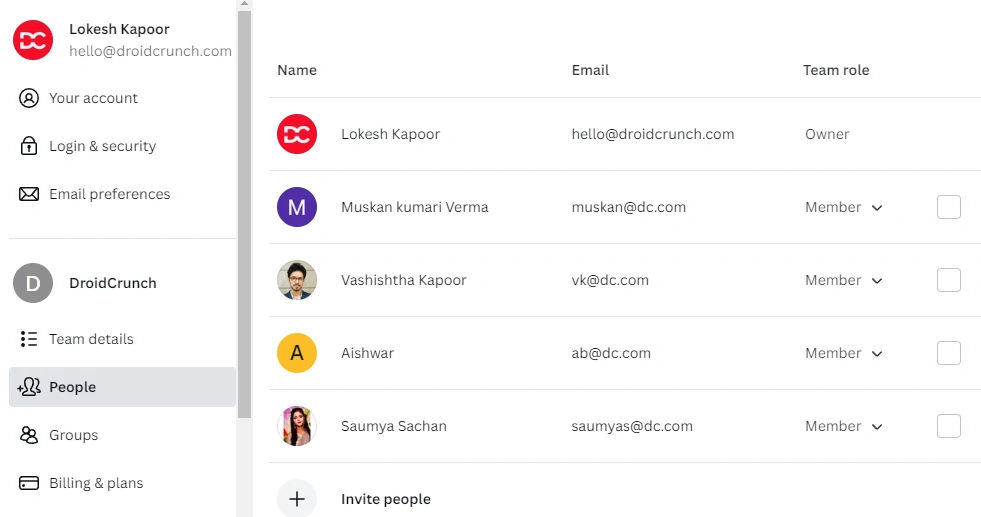Click the Login & security lock icon
981x517 pixels.
click(x=29, y=146)
